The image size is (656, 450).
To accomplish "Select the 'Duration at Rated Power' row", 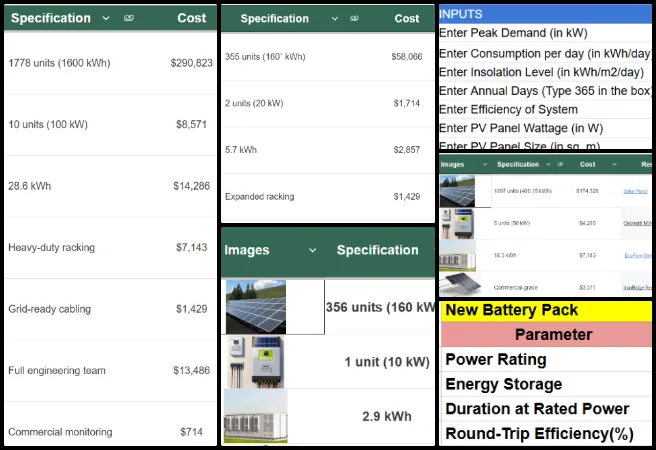I will coord(546,409).
